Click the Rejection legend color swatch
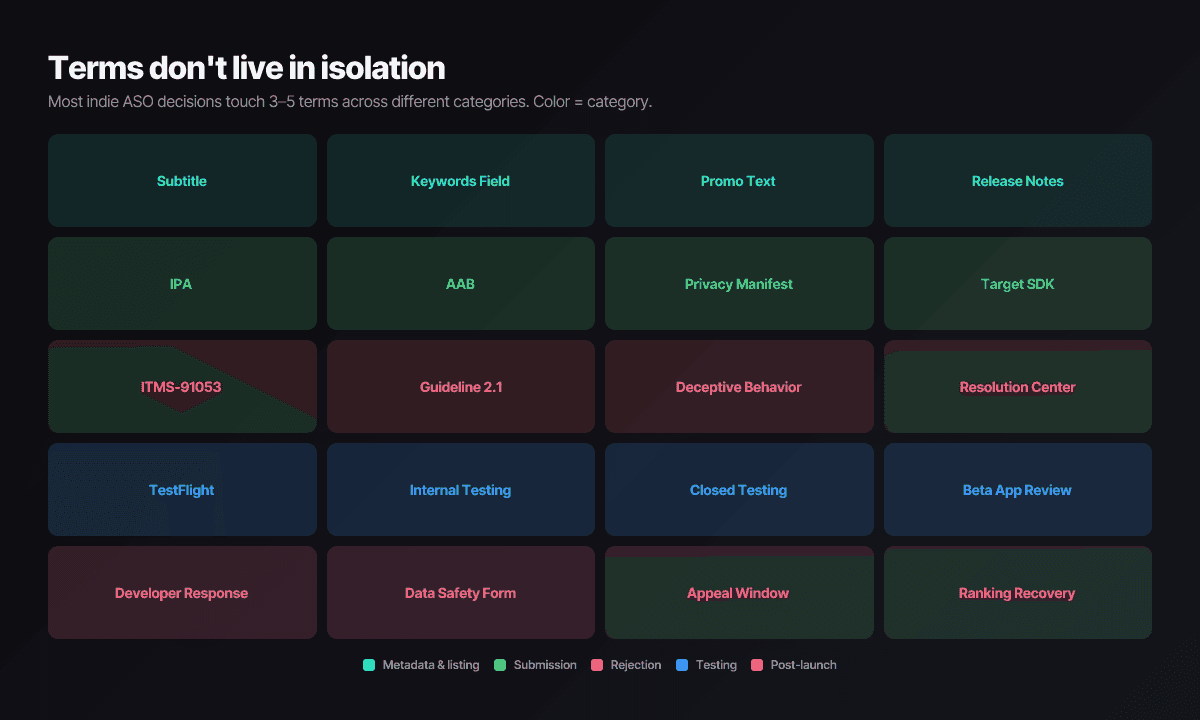The width and height of the screenshot is (1200, 720). [597, 665]
